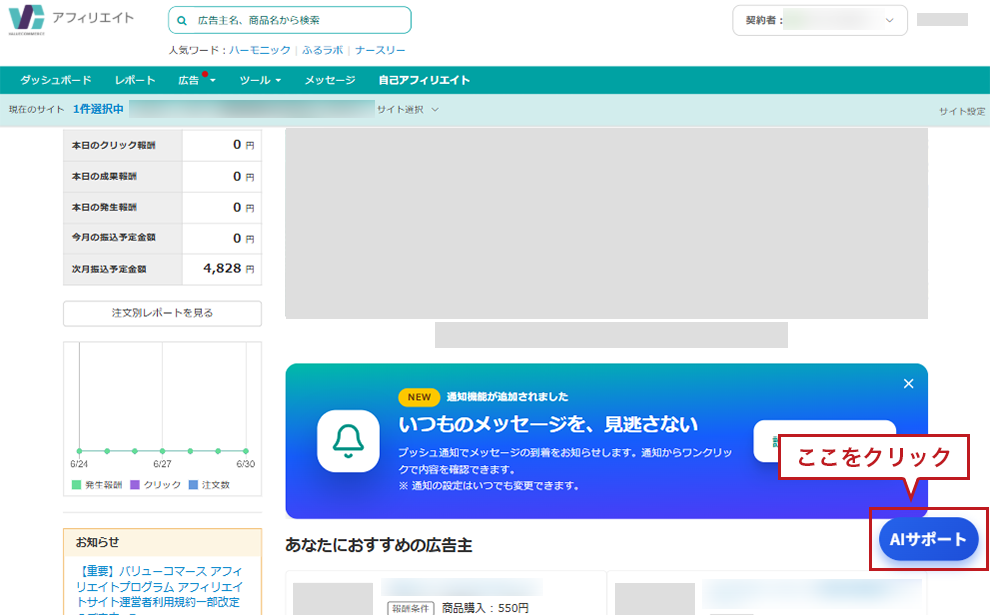Click 発生報酬 green legend swatch
This screenshot has width=990, height=615.
tap(76, 485)
